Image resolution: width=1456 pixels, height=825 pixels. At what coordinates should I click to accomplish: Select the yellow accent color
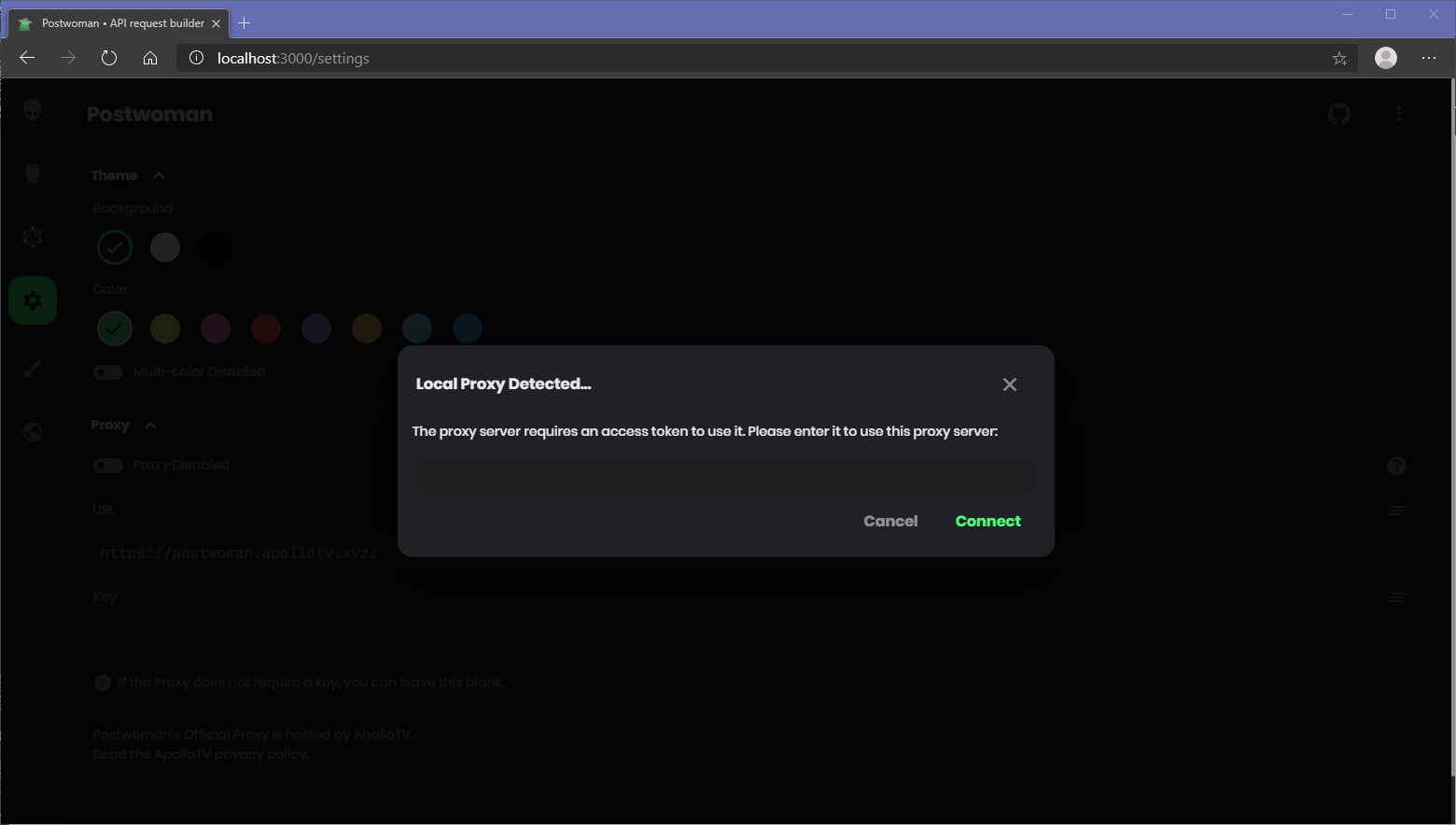[165, 329]
